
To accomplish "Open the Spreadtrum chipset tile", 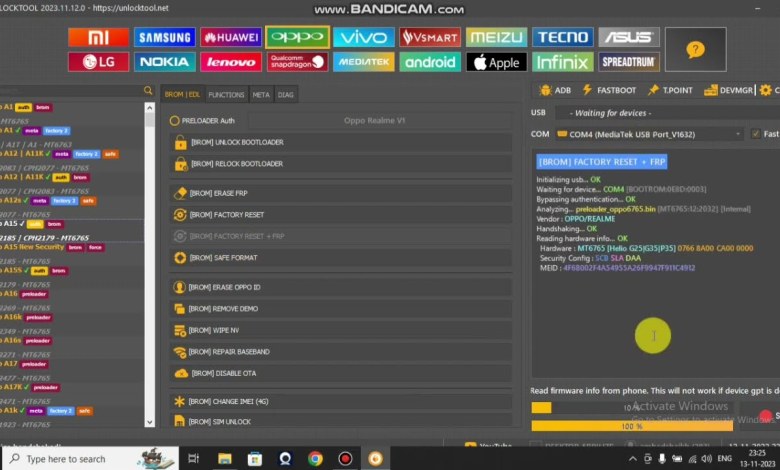I will [x=629, y=62].
